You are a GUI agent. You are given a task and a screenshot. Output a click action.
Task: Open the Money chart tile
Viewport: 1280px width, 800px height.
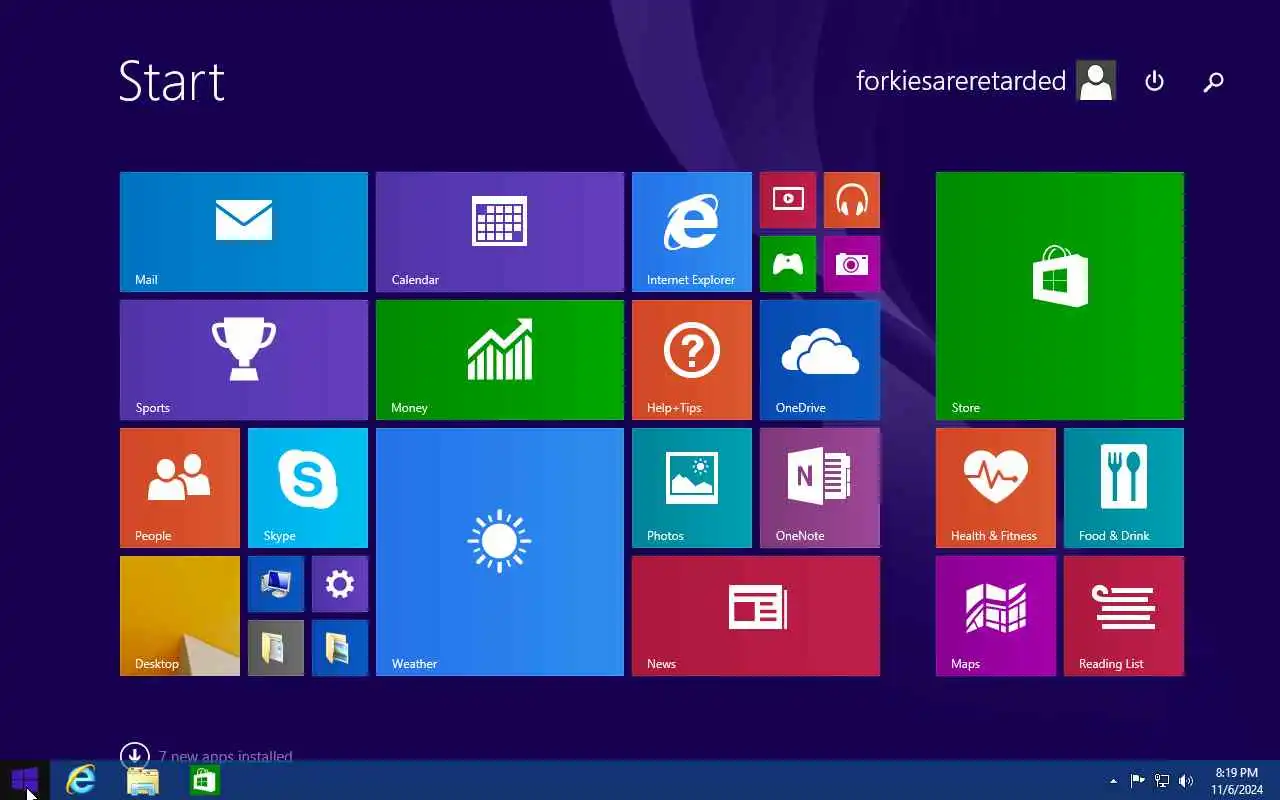click(x=500, y=360)
